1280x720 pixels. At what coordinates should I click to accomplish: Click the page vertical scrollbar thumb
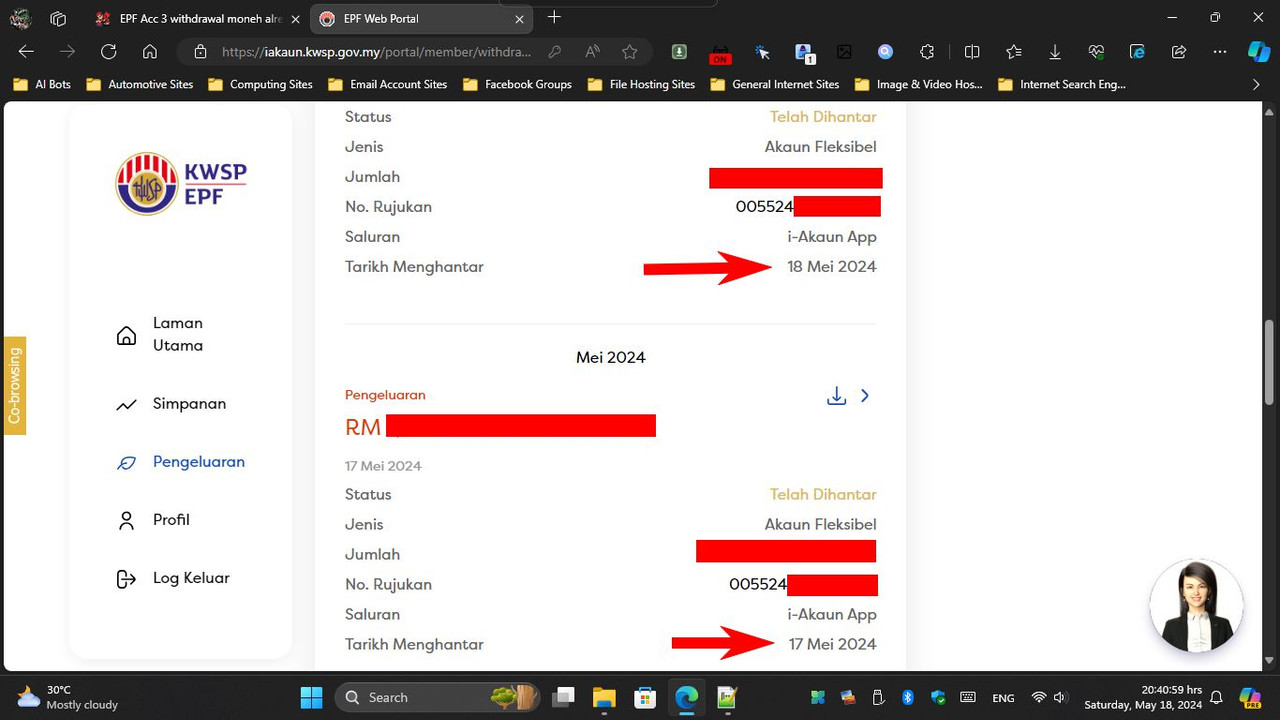pyautogui.click(x=1270, y=361)
